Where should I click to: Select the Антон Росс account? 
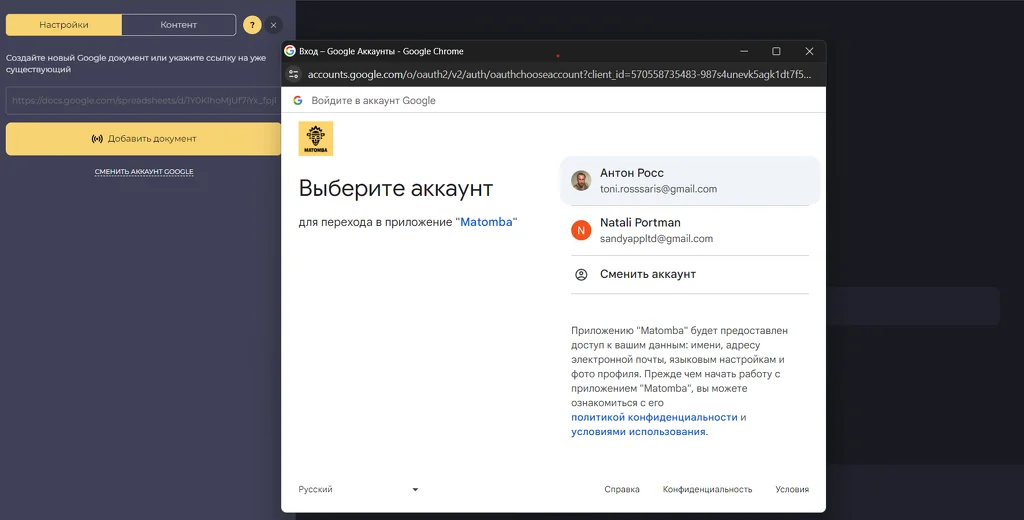tap(690, 180)
